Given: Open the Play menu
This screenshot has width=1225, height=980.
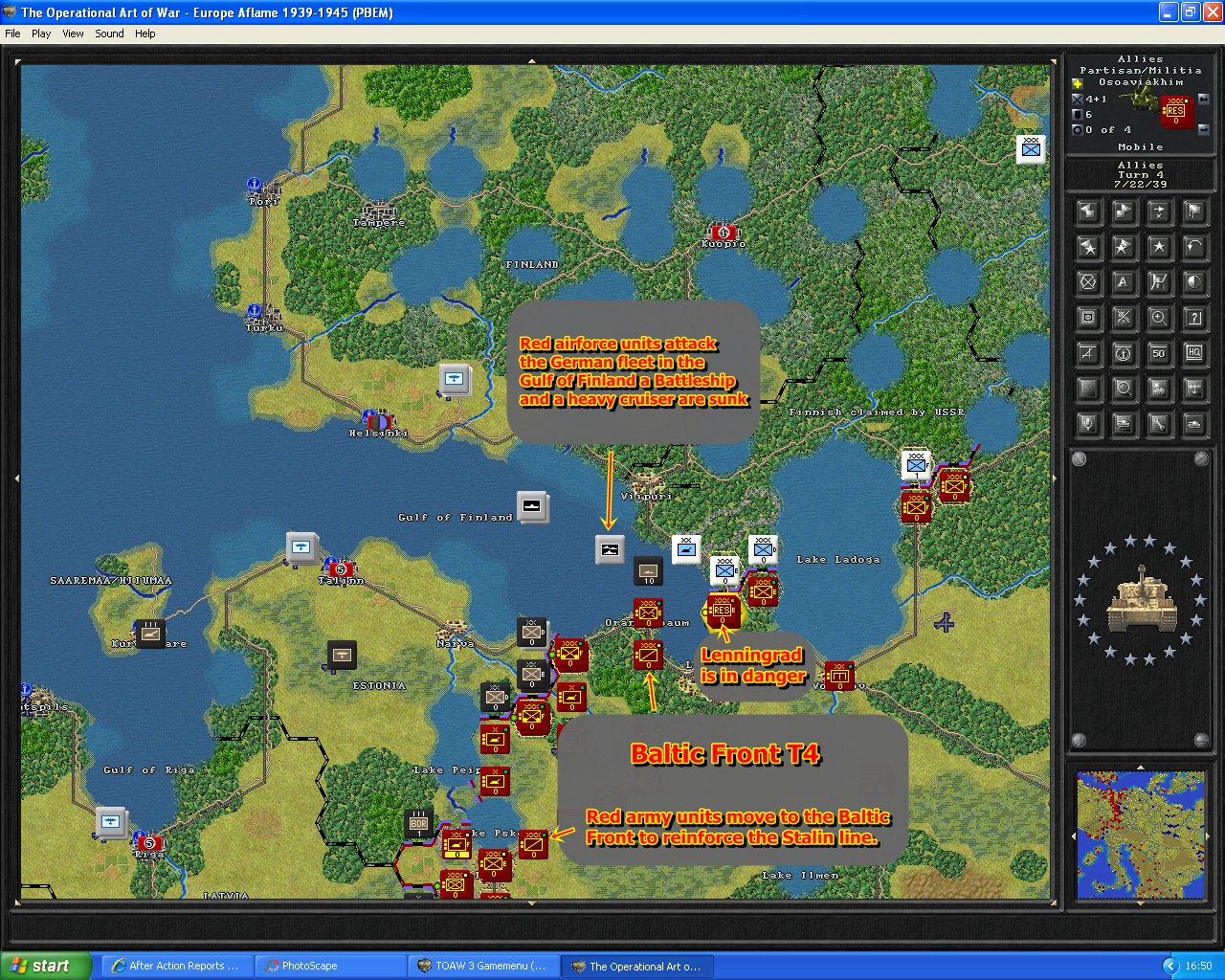Looking at the screenshot, I should pyautogui.click(x=41, y=33).
